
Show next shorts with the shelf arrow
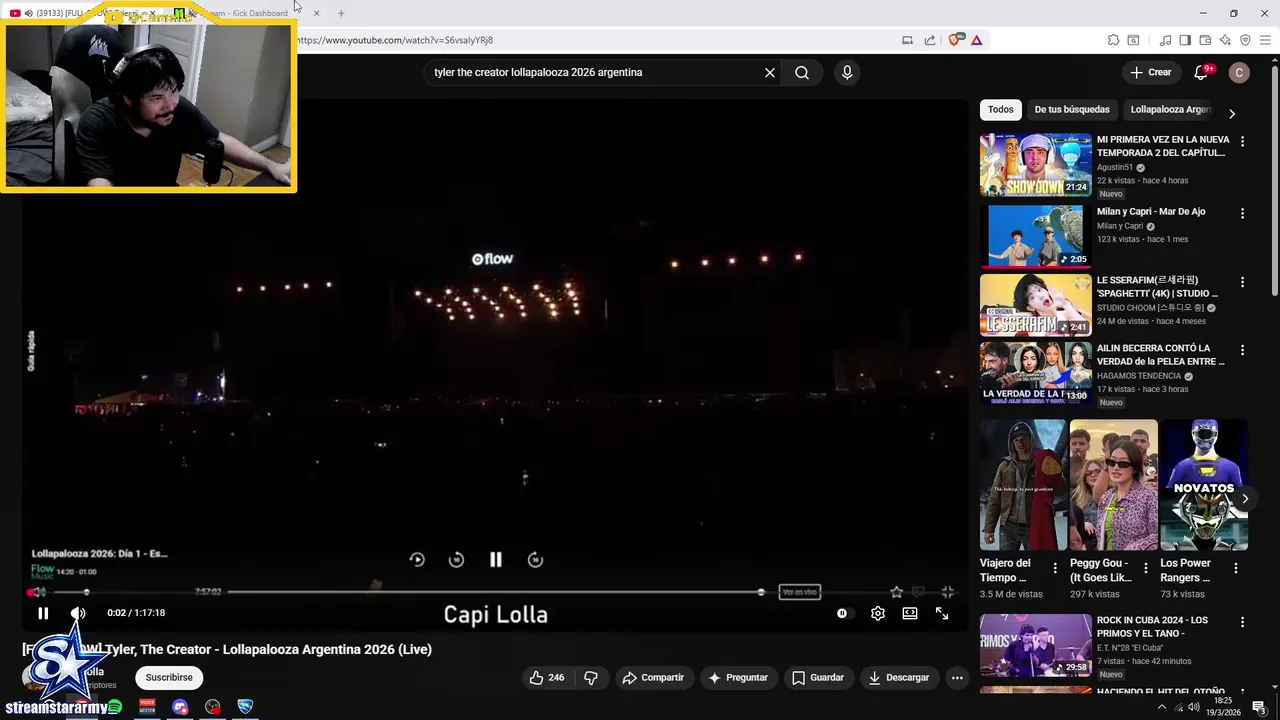[1245, 498]
